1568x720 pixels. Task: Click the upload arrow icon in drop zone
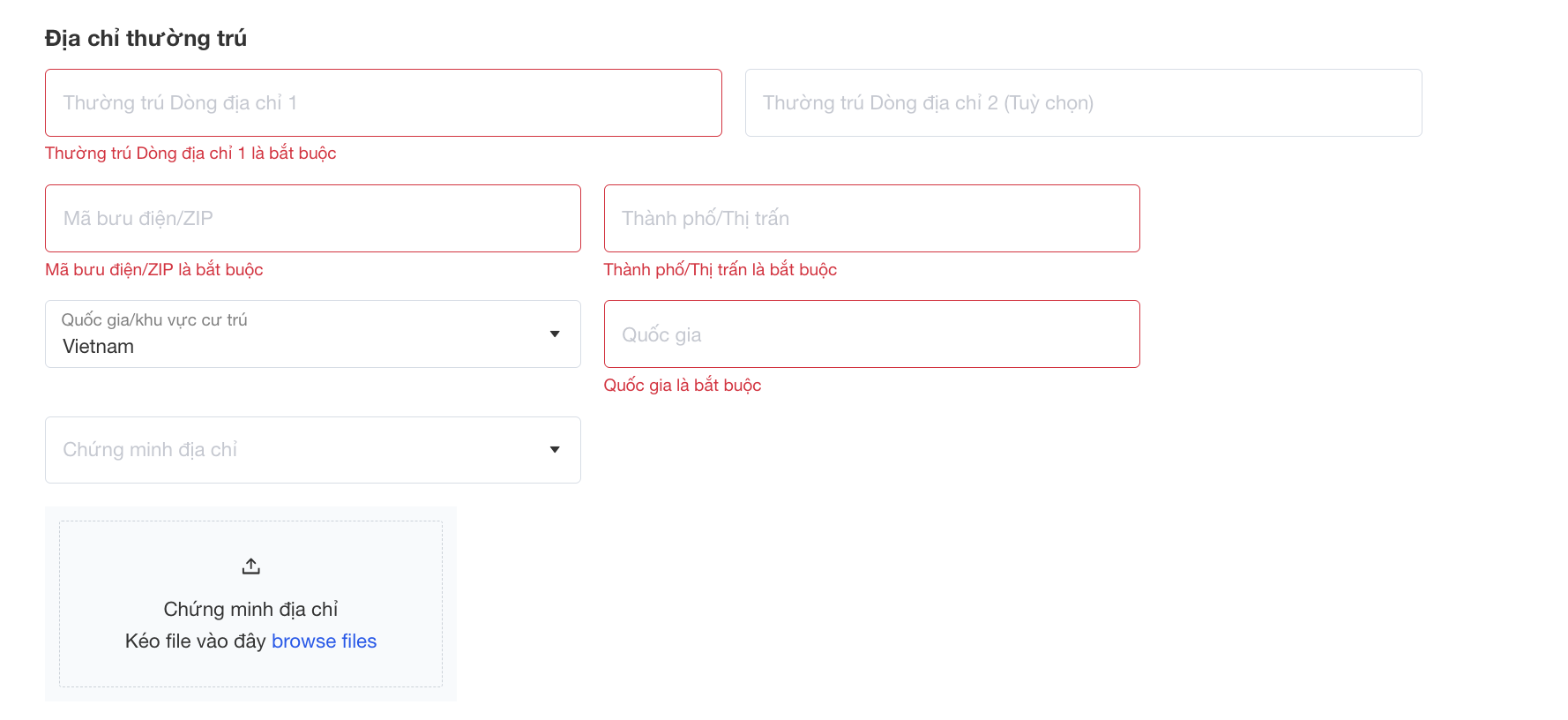pyautogui.click(x=250, y=566)
